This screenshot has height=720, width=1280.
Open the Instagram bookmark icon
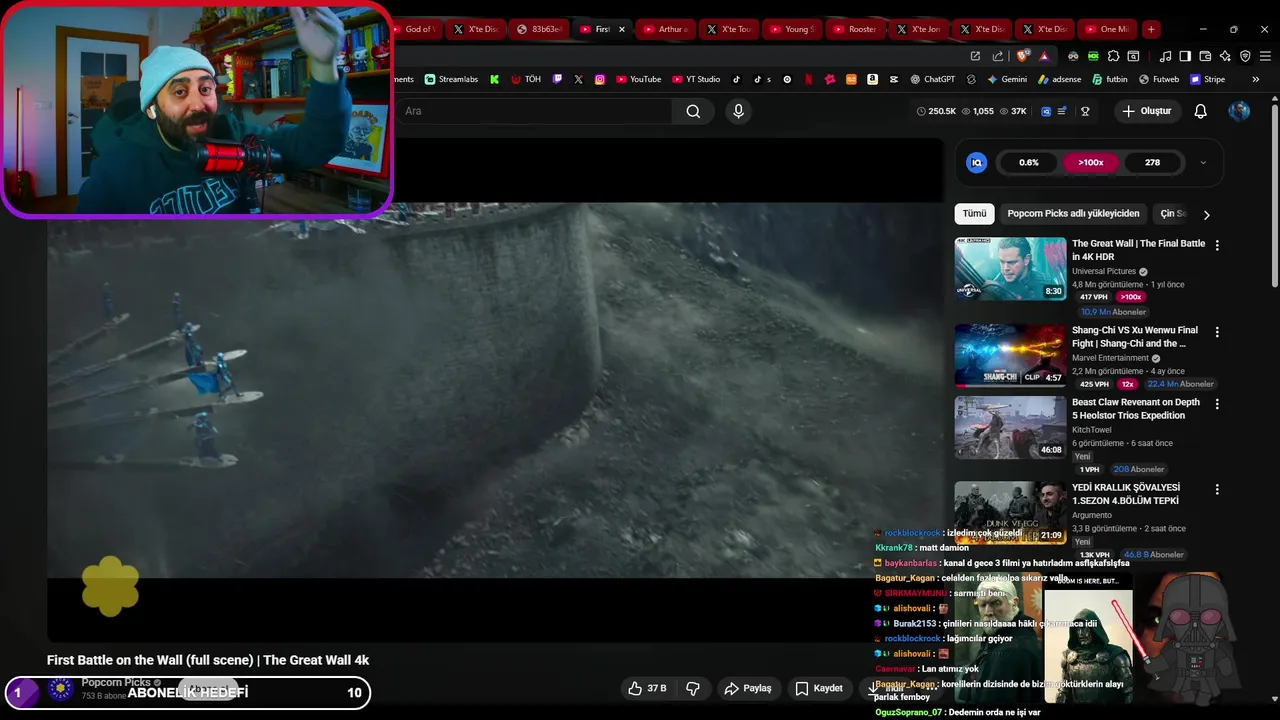coord(600,79)
